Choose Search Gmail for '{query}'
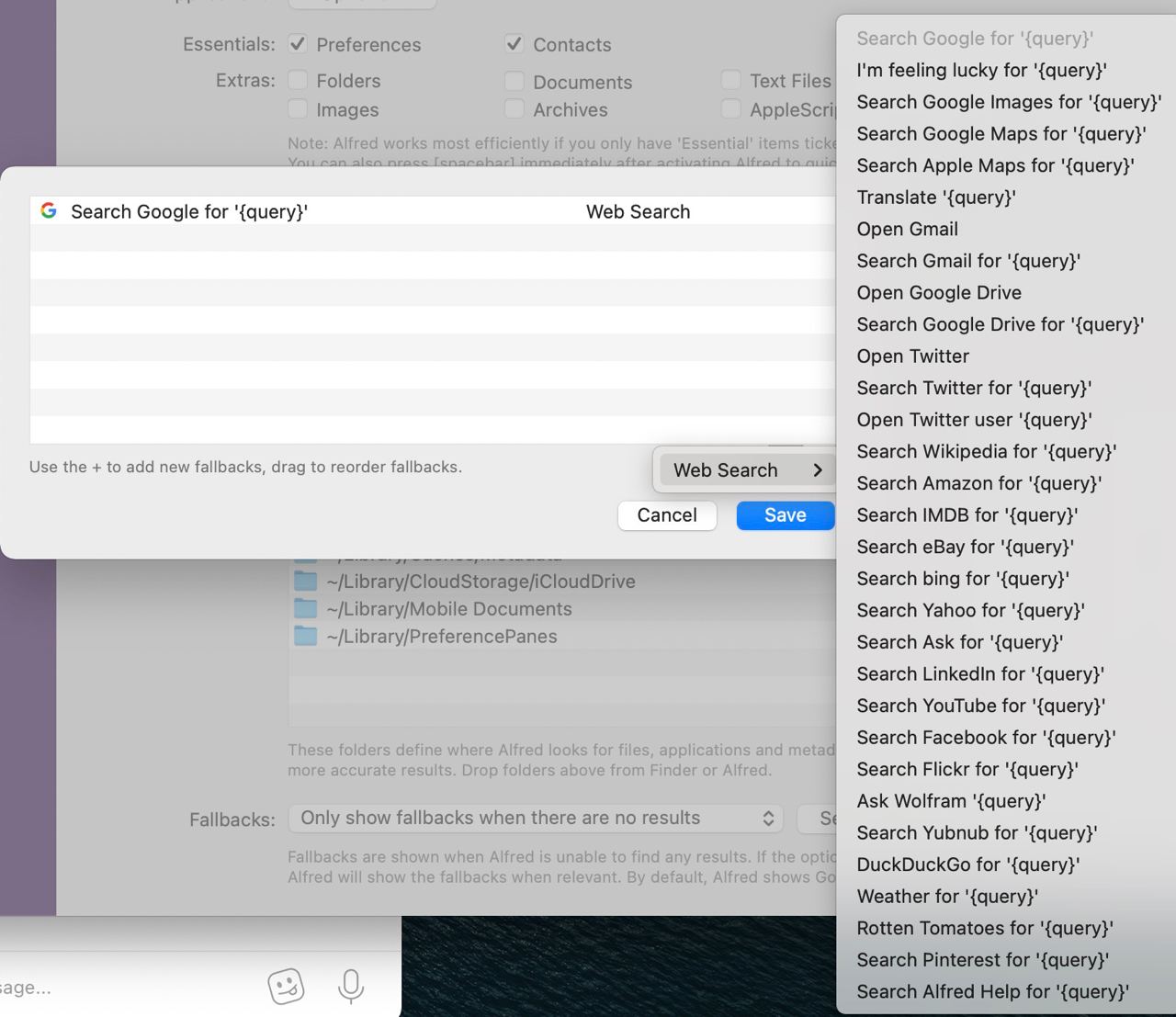Viewport: 1176px width, 1017px height. click(x=1006, y=261)
